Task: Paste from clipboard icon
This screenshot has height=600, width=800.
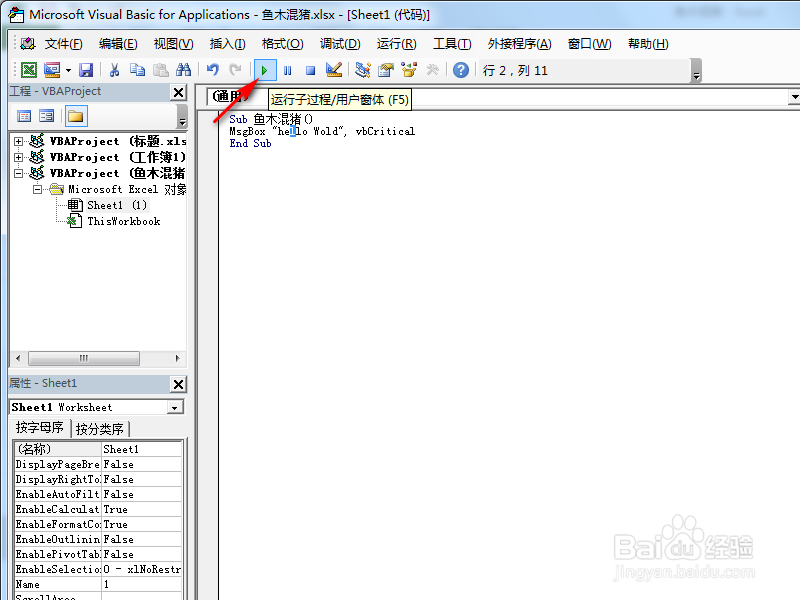Action: [x=161, y=70]
